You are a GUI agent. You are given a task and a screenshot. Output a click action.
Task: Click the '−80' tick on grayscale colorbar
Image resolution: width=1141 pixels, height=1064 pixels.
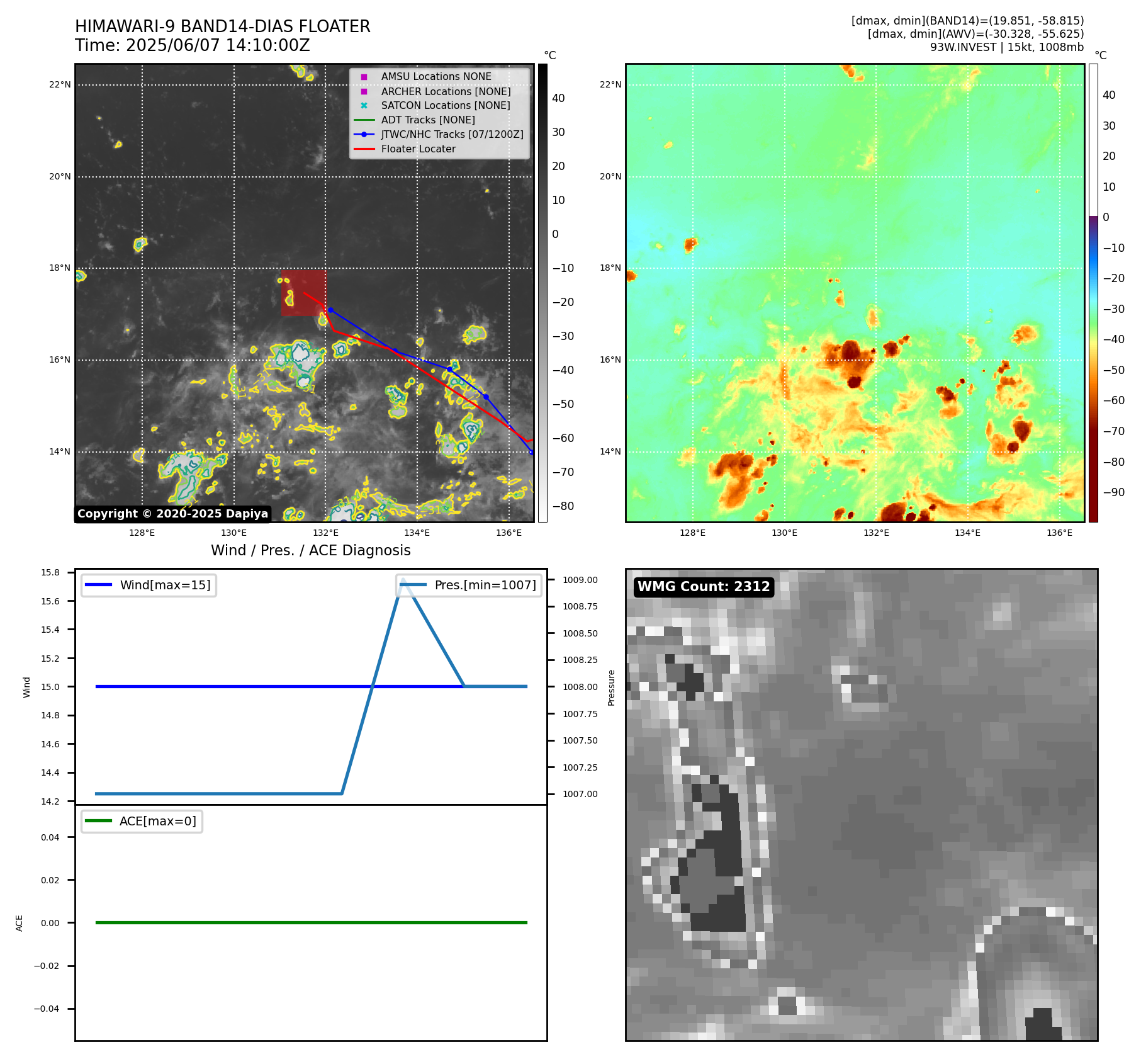click(x=563, y=506)
